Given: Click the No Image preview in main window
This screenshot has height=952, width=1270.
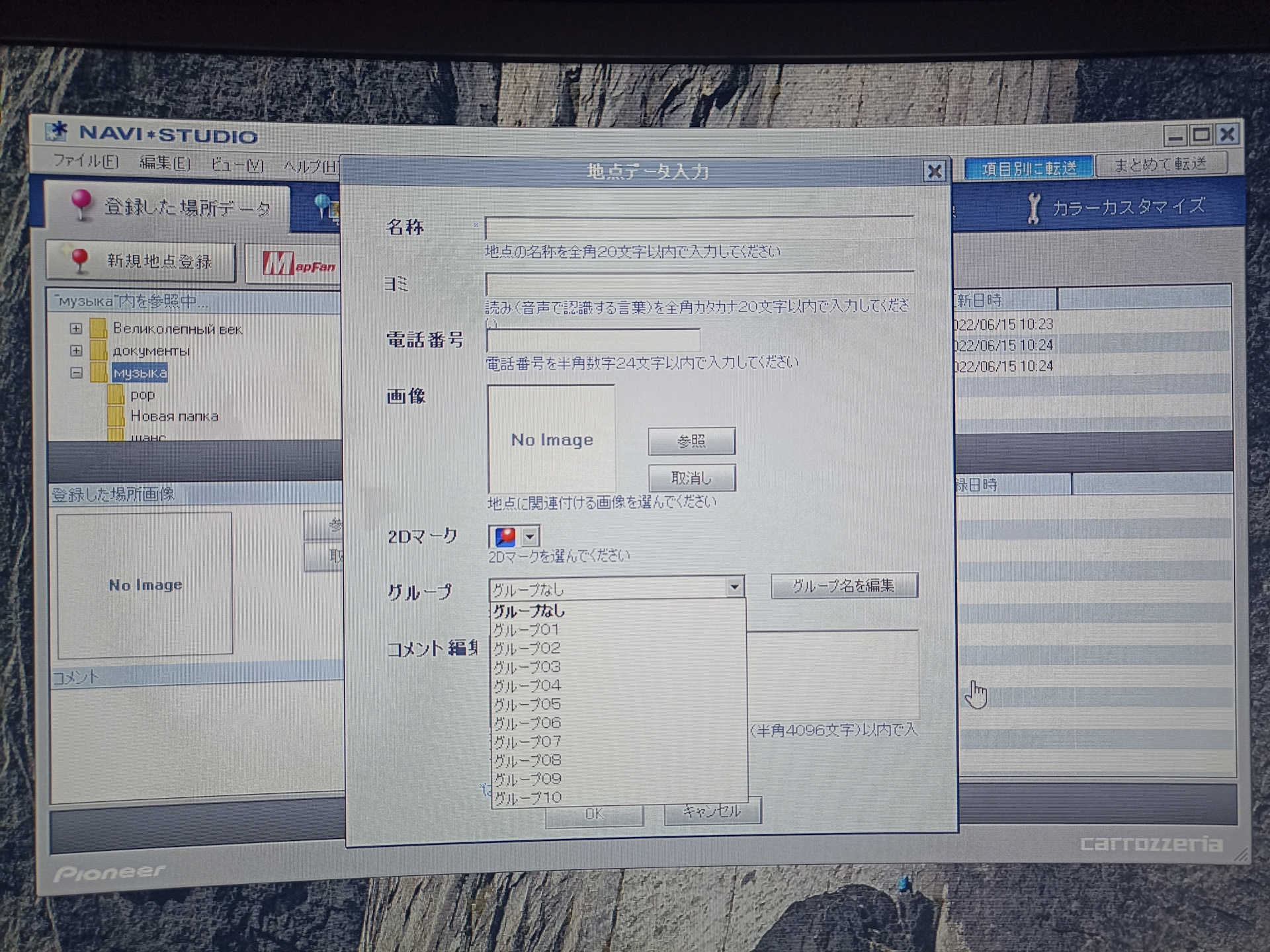Looking at the screenshot, I should pos(145,585).
